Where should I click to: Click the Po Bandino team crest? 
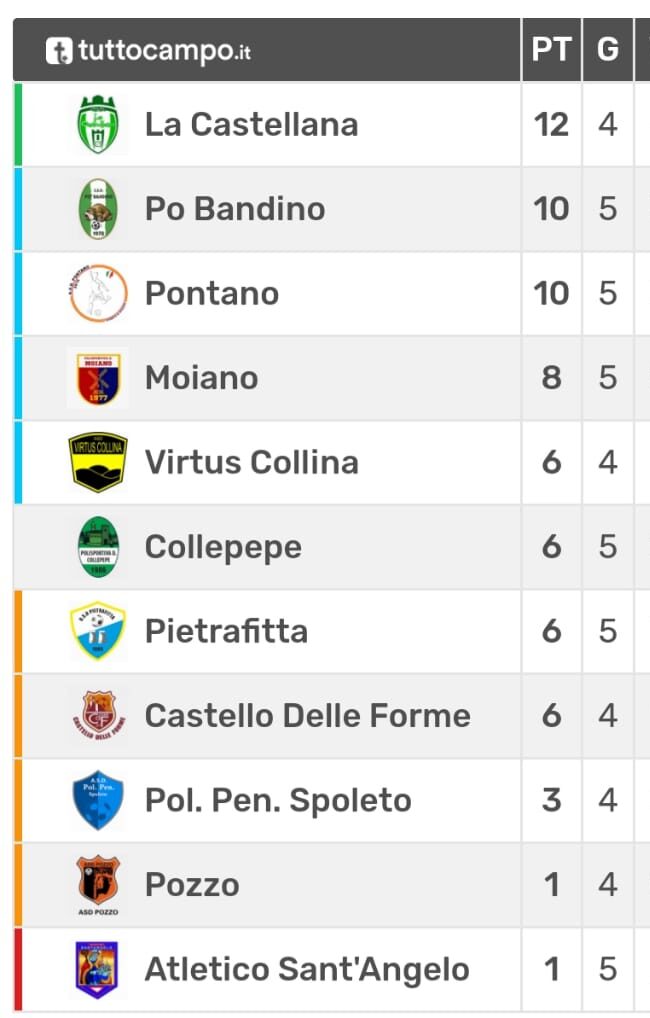tap(98, 208)
